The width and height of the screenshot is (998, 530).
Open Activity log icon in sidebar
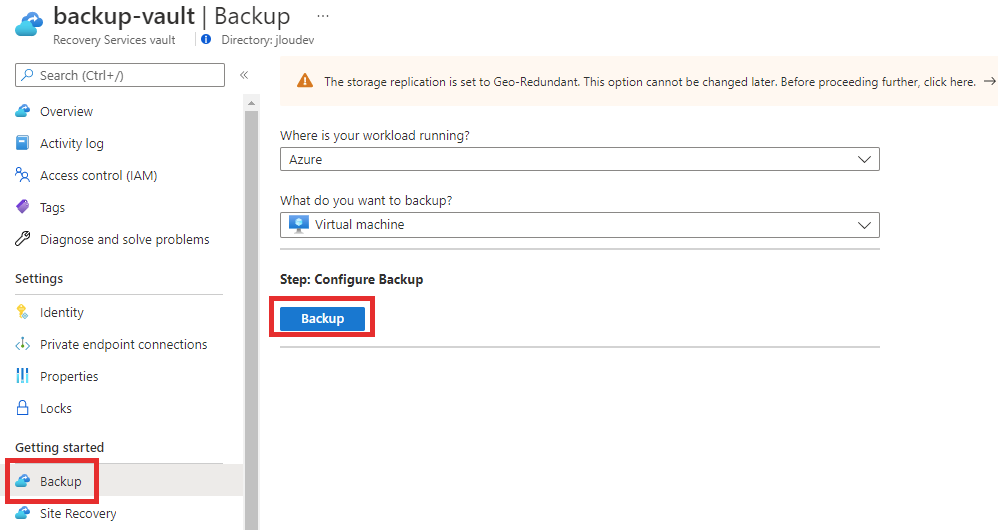[x=22, y=143]
